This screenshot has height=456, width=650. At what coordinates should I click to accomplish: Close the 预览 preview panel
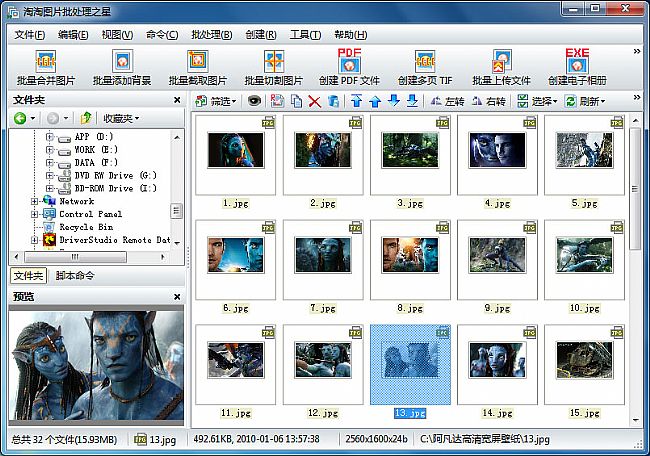[177, 296]
